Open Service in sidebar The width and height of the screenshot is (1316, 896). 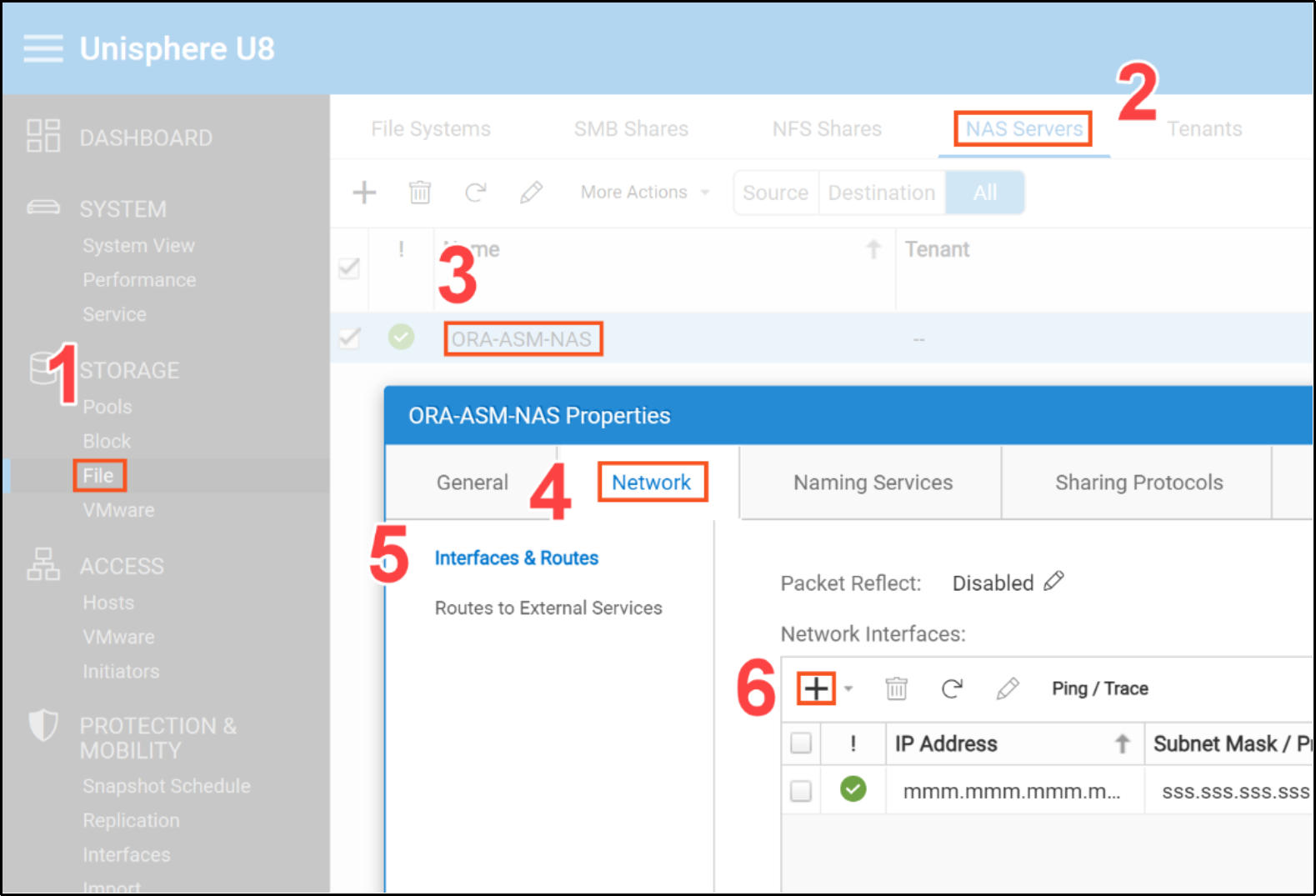[114, 314]
